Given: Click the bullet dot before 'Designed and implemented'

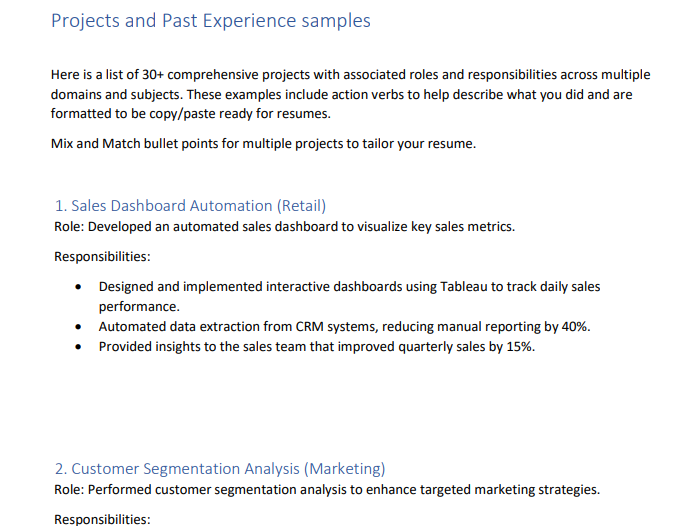Looking at the screenshot, I should coord(79,287).
